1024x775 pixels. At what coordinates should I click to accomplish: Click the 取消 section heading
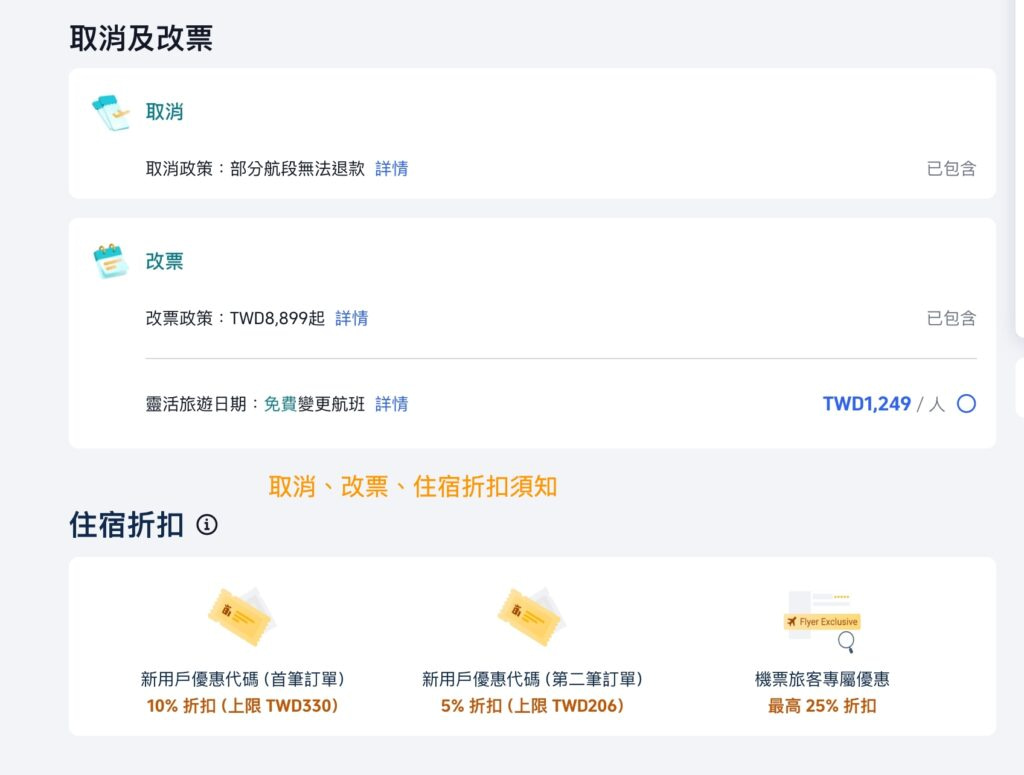tap(165, 112)
